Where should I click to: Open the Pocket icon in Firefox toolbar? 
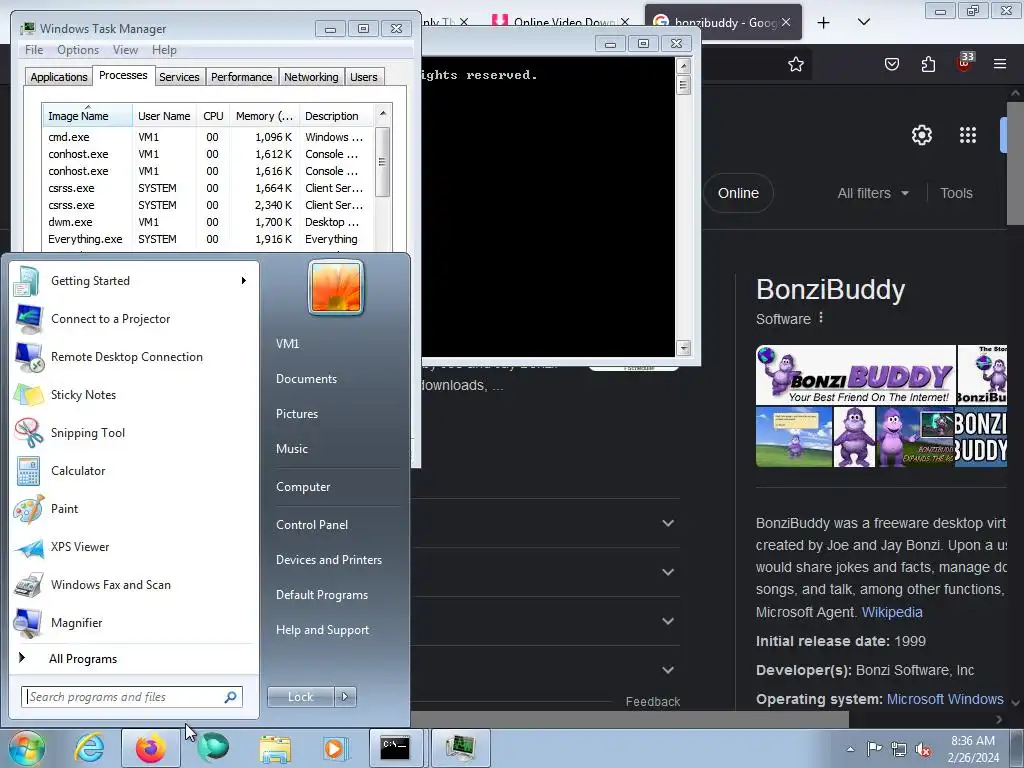pos(891,64)
